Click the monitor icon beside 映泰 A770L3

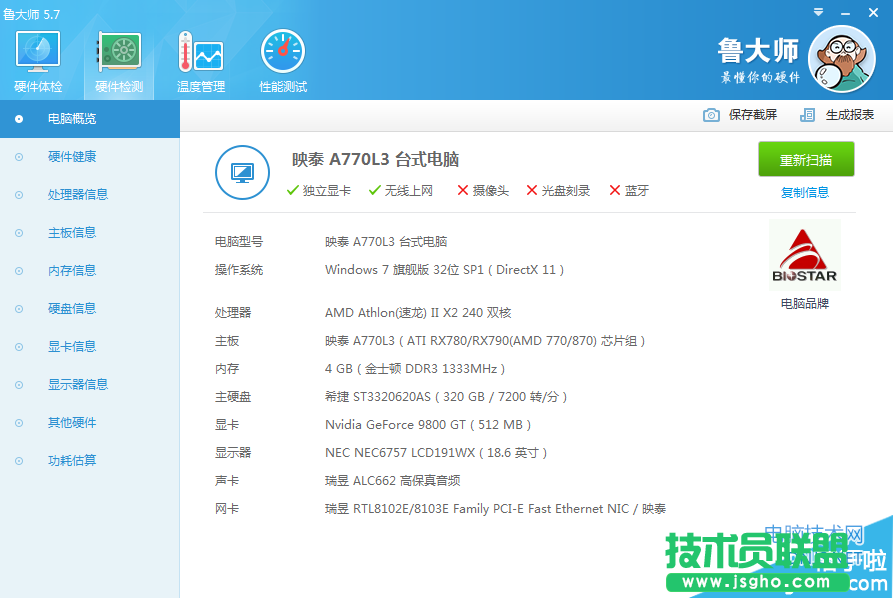pyautogui.click(x=242, y=172)
